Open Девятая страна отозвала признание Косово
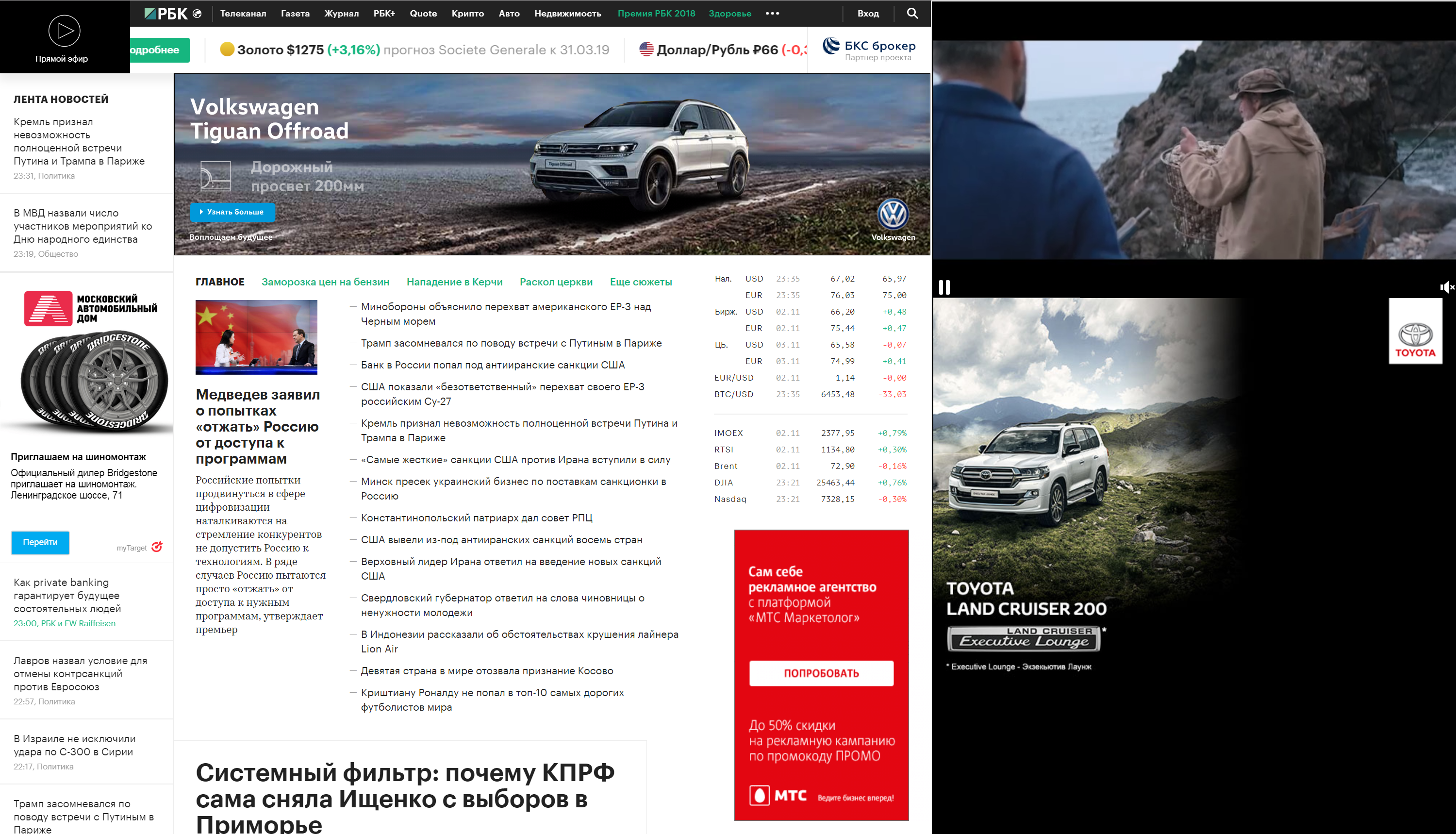1456x834 pixels. 487,671
